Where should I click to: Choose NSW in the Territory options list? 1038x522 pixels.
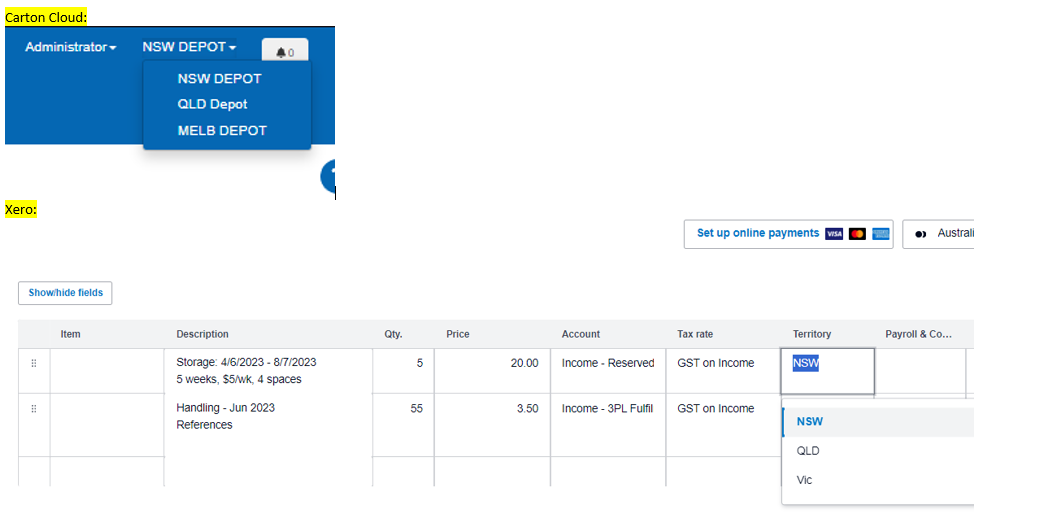click(810, 422)
